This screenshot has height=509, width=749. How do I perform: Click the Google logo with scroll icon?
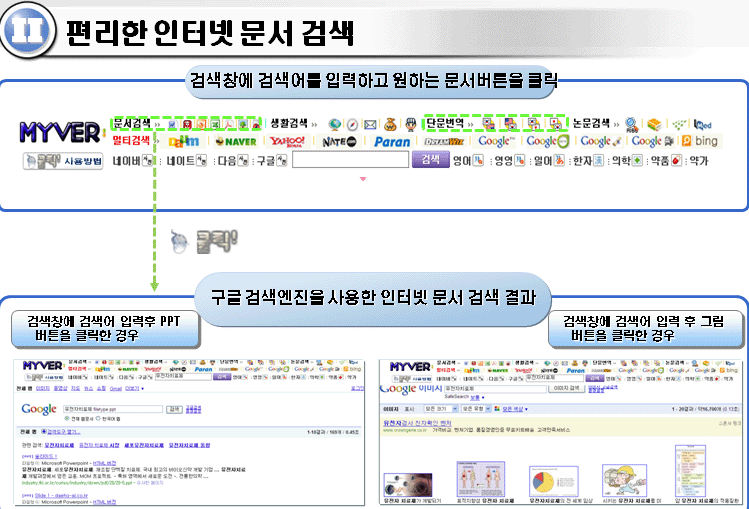click(x=601, y=141)
